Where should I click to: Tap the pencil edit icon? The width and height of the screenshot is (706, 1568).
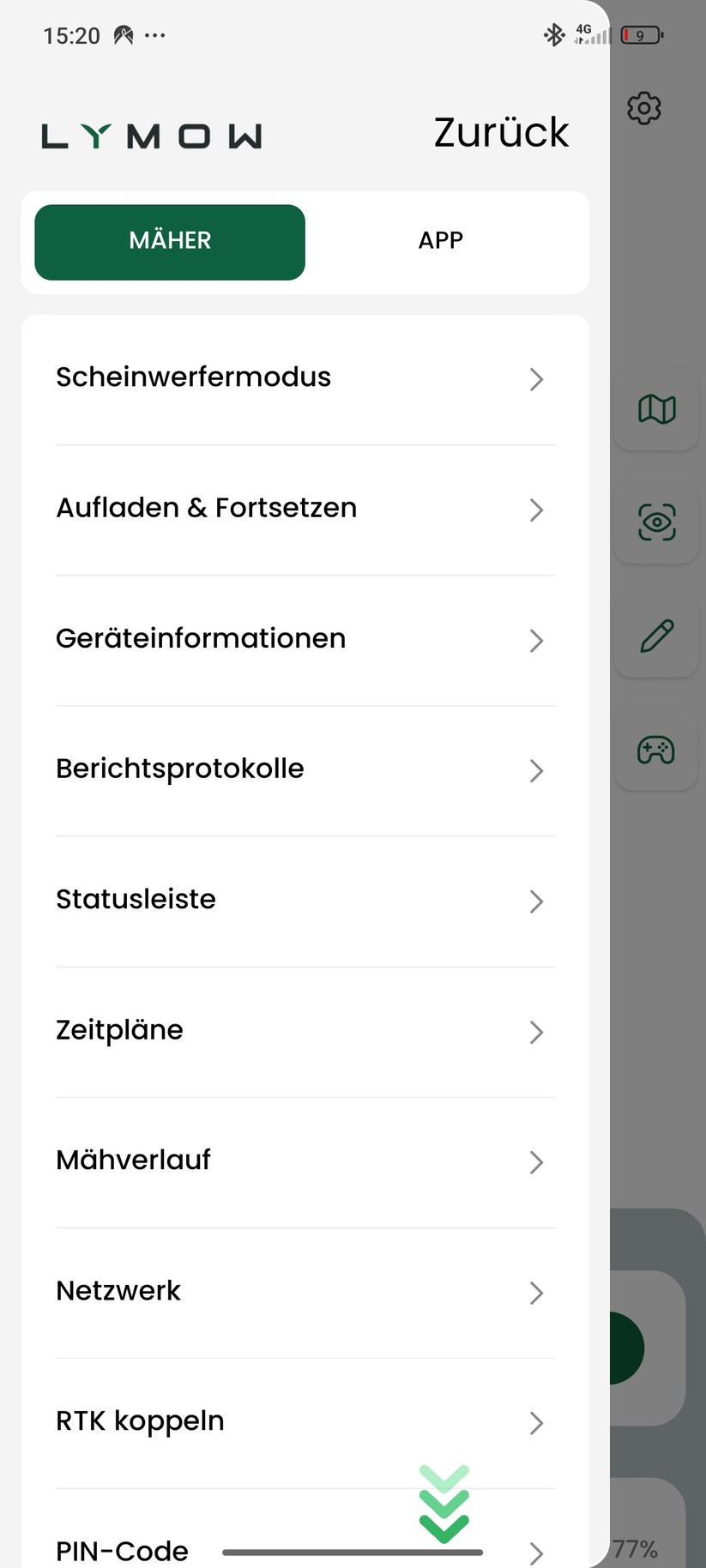pos(656,636)
